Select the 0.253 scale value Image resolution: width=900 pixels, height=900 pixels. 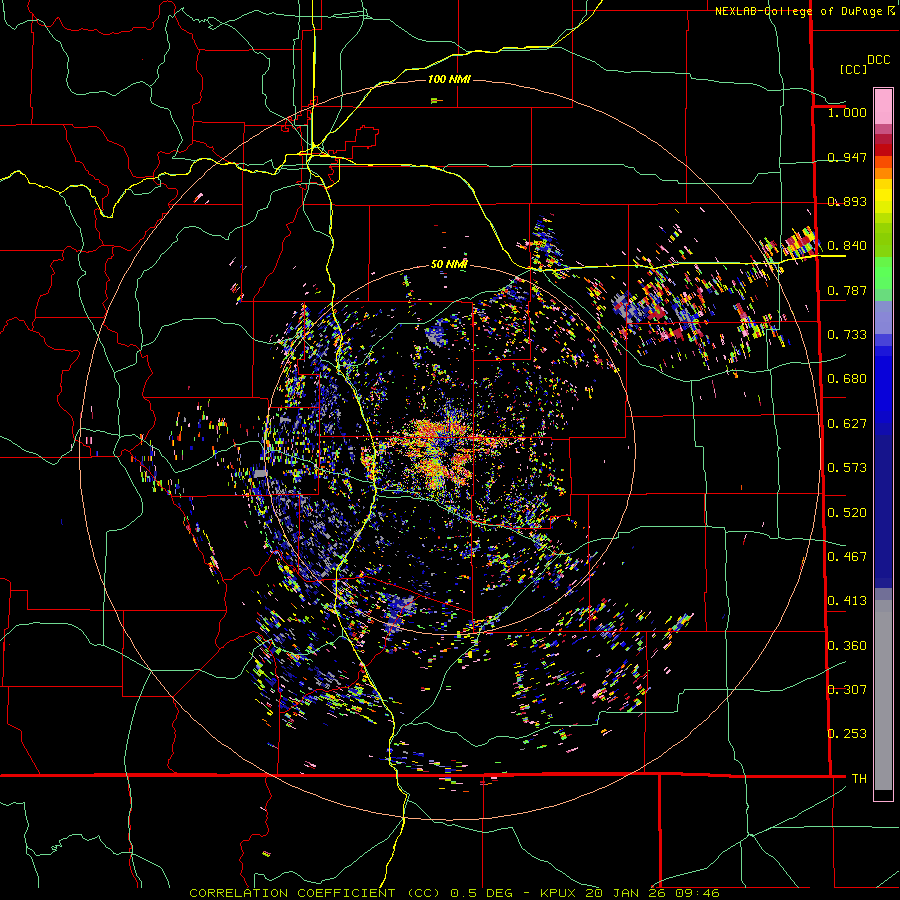(847, 734)
